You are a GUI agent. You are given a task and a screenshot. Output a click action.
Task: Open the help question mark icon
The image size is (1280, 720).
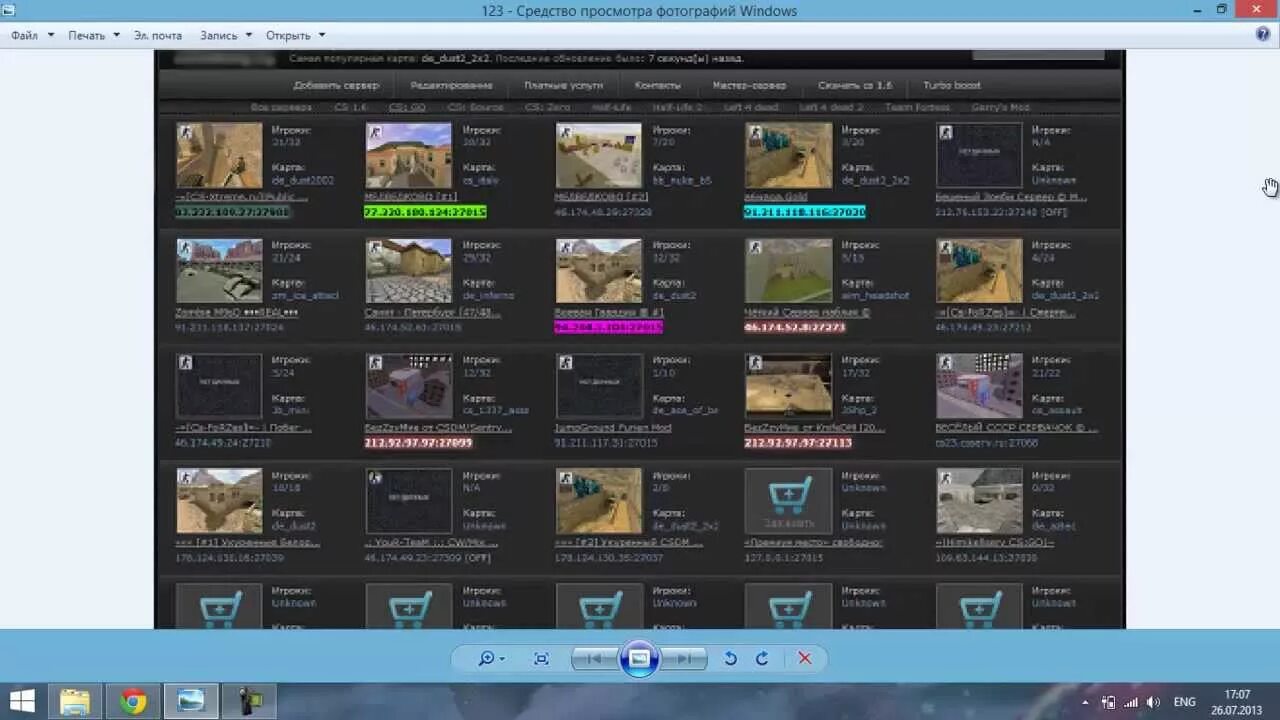click(1262, 34)
